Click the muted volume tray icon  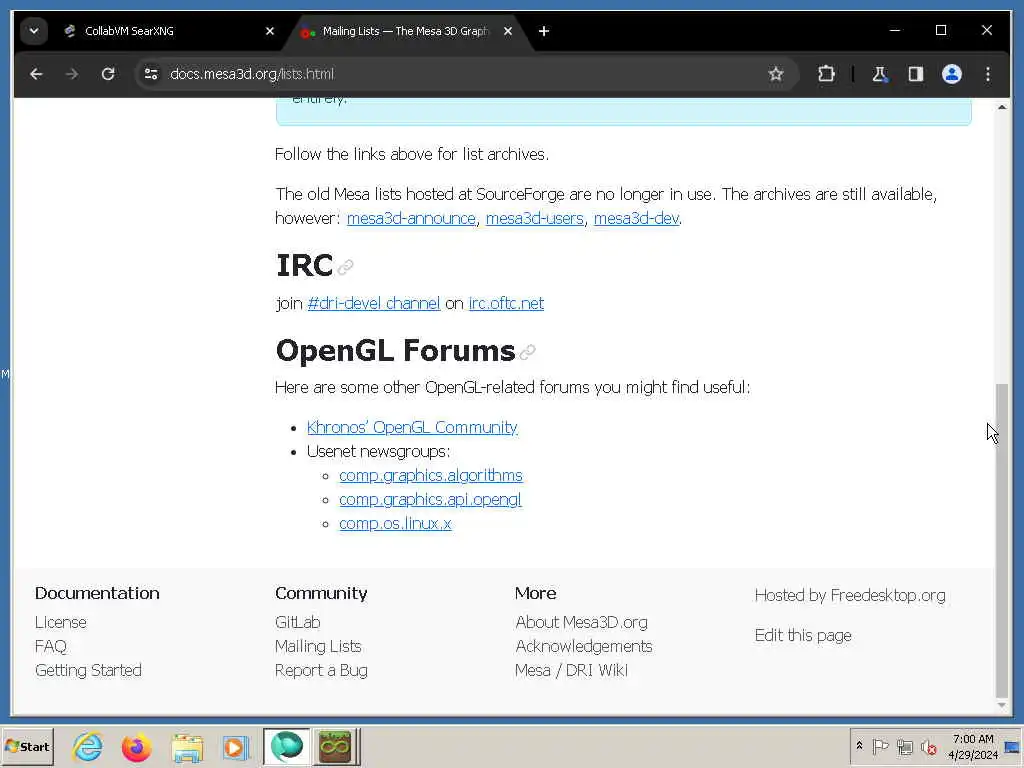928,746
